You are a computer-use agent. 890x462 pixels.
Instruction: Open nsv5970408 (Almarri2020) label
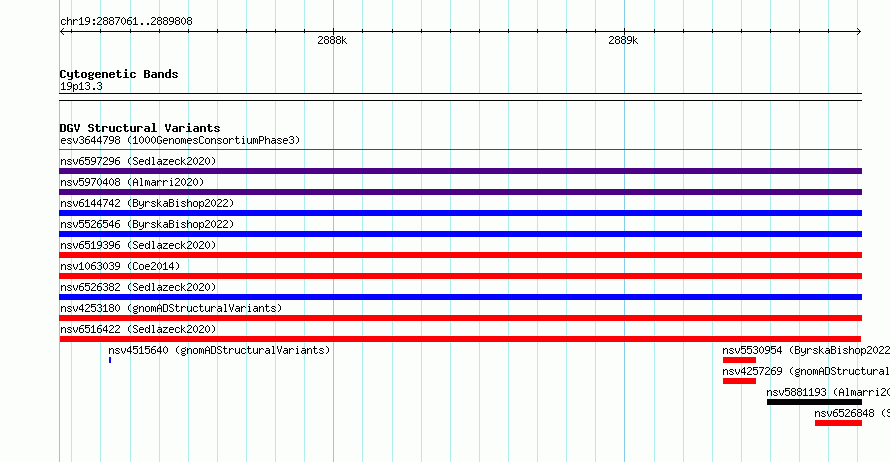(132, 182)
